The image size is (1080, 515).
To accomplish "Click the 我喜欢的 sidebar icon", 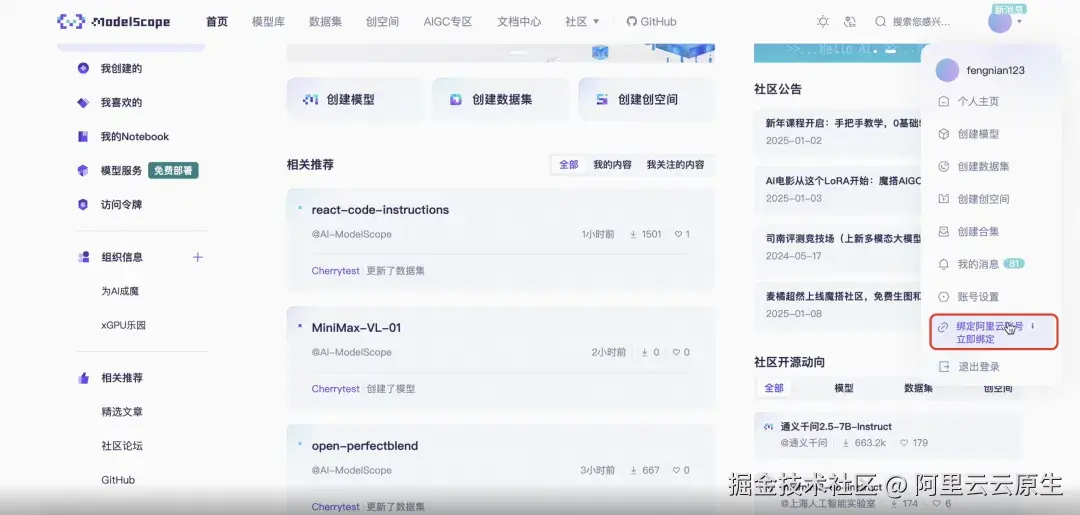I will click(83, 103).
